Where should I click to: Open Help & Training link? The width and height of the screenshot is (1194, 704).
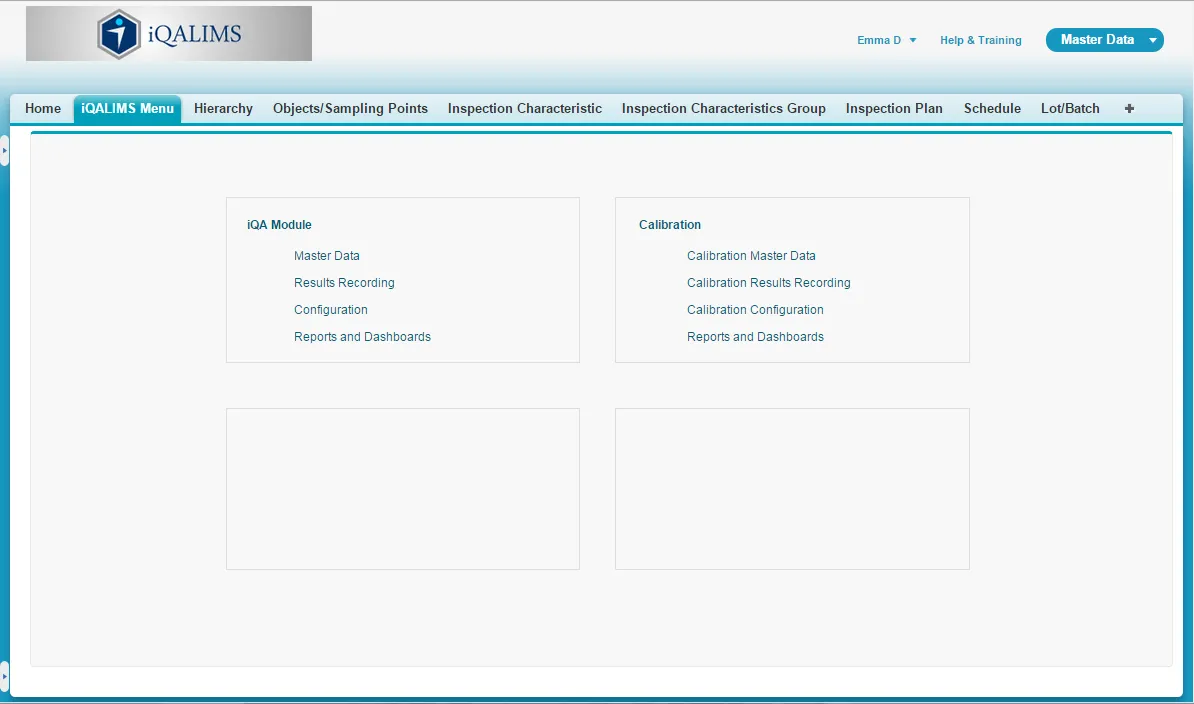tap(981, 40)
